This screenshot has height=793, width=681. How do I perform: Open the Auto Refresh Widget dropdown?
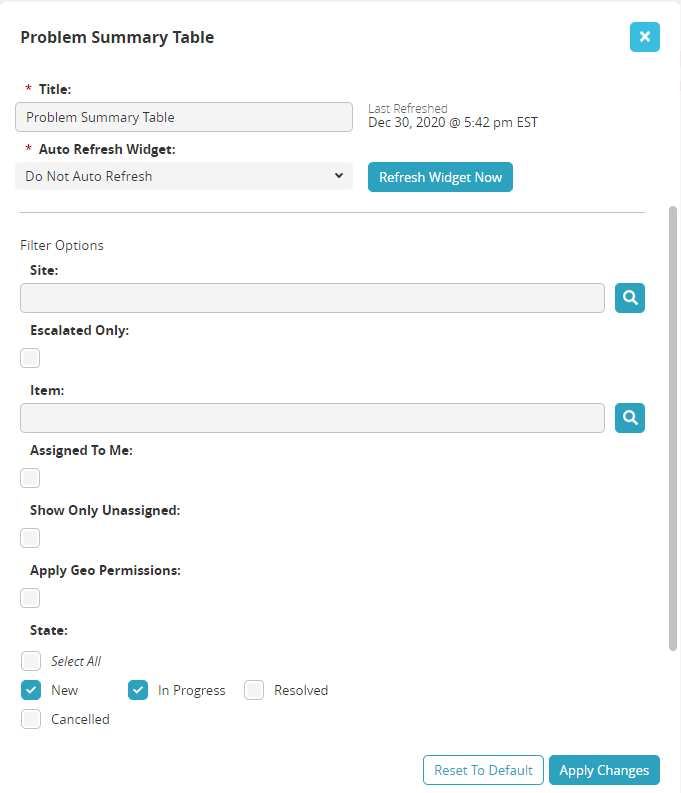tap(184, 176)
